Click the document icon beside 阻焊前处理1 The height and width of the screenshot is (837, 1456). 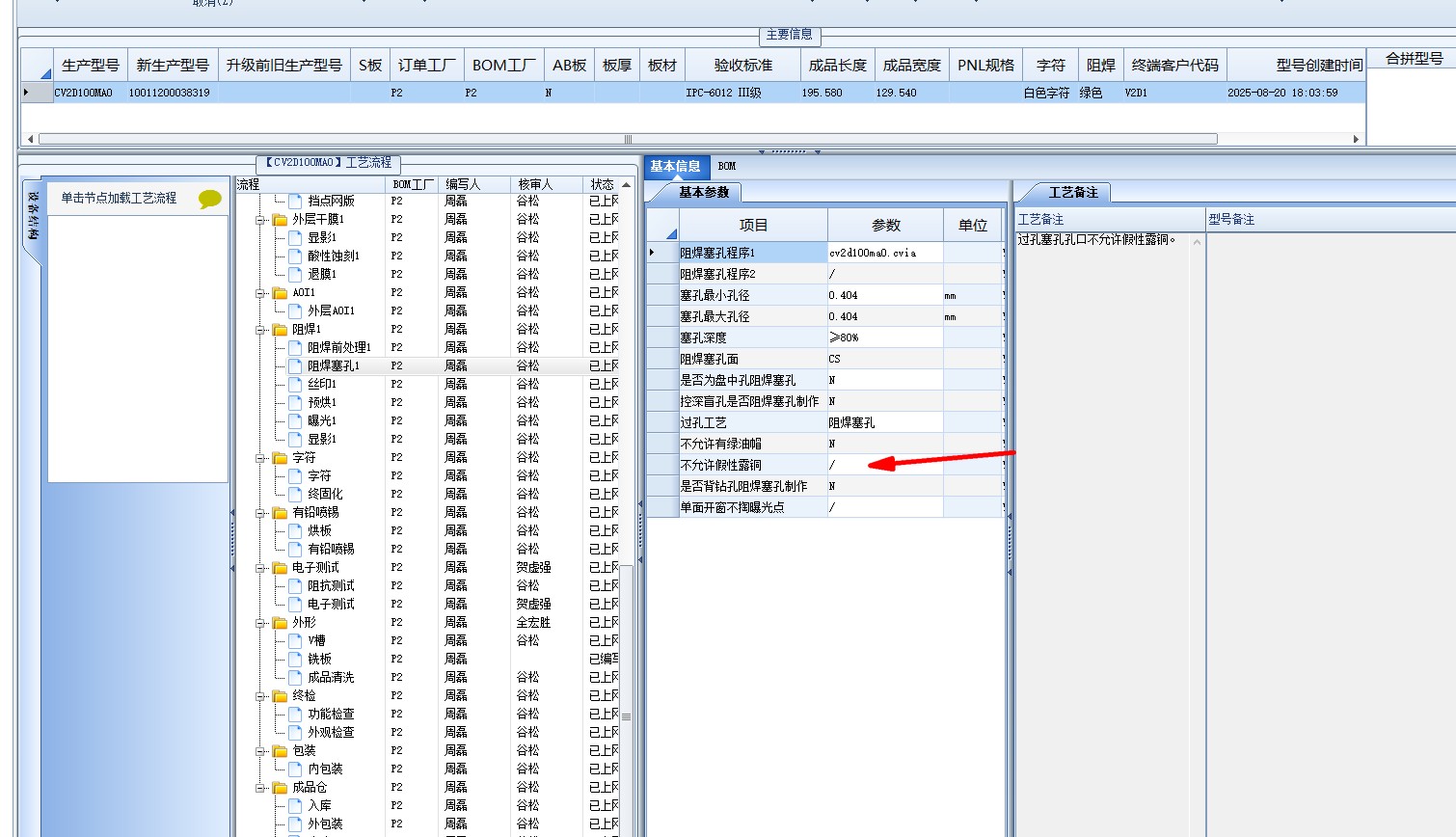[296, 347]
